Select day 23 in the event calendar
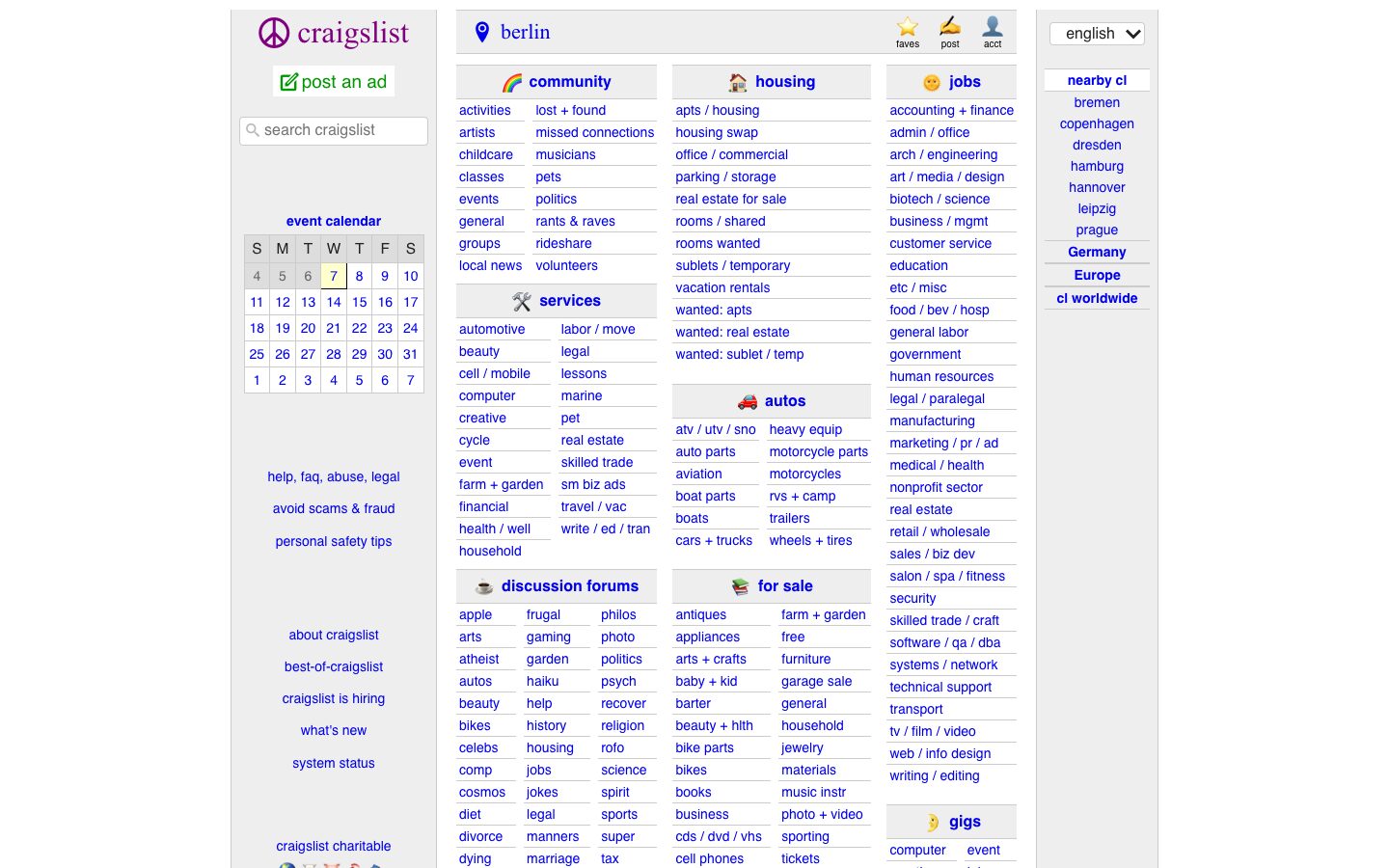 (385, 328)
